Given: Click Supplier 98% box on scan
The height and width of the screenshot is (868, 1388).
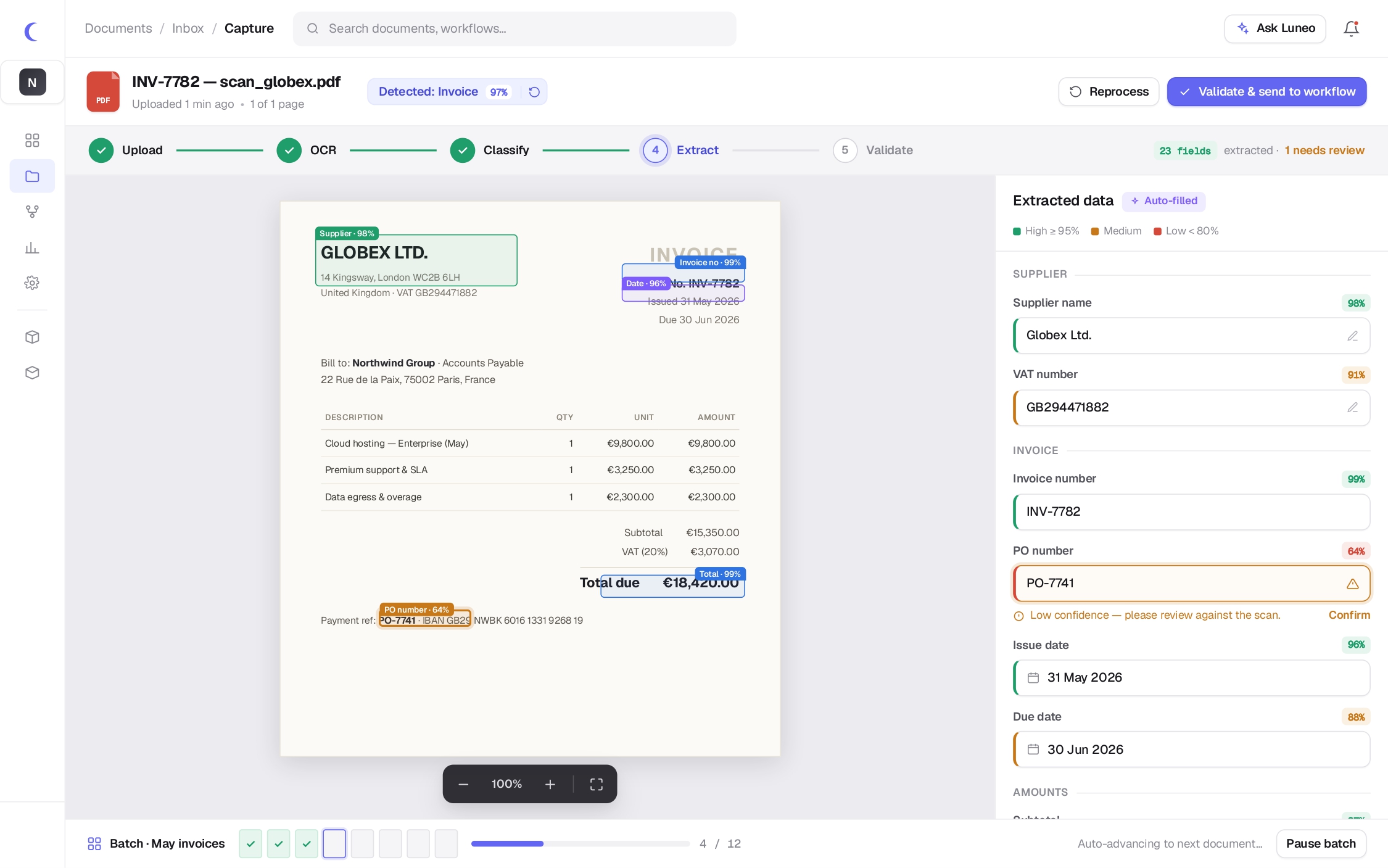Looking at the screenshot, I should pos(416,260).
